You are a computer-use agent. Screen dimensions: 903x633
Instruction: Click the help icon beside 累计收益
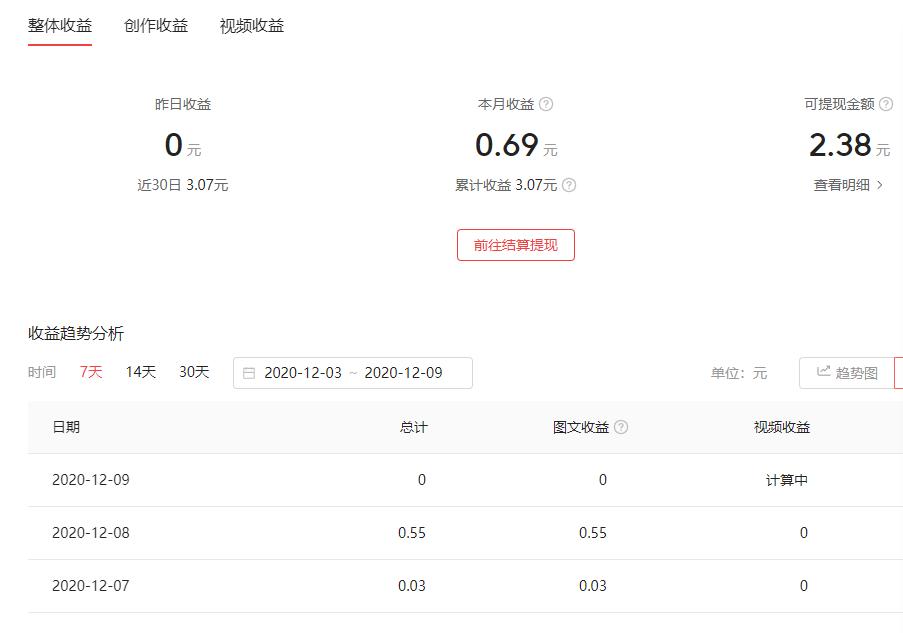pyautogui.click(x=567, y=185)
